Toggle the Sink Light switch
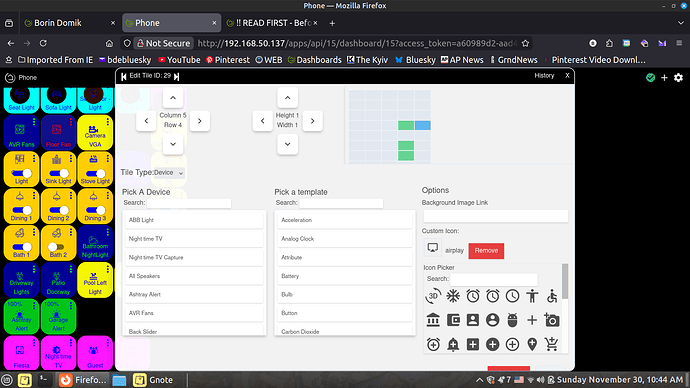This screenshot has height=388, width=690. 59,173
